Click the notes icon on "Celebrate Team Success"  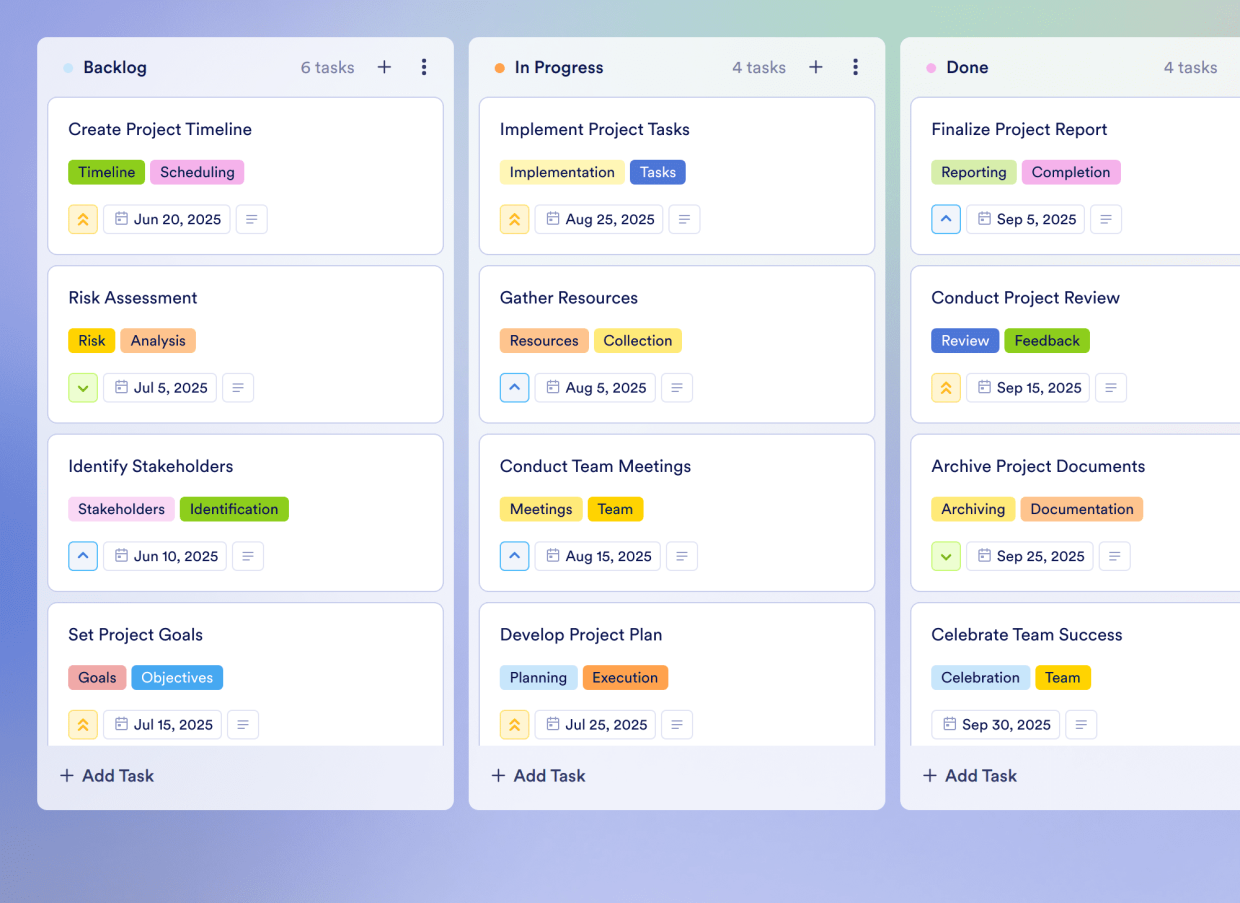(x=1081, y=724)
